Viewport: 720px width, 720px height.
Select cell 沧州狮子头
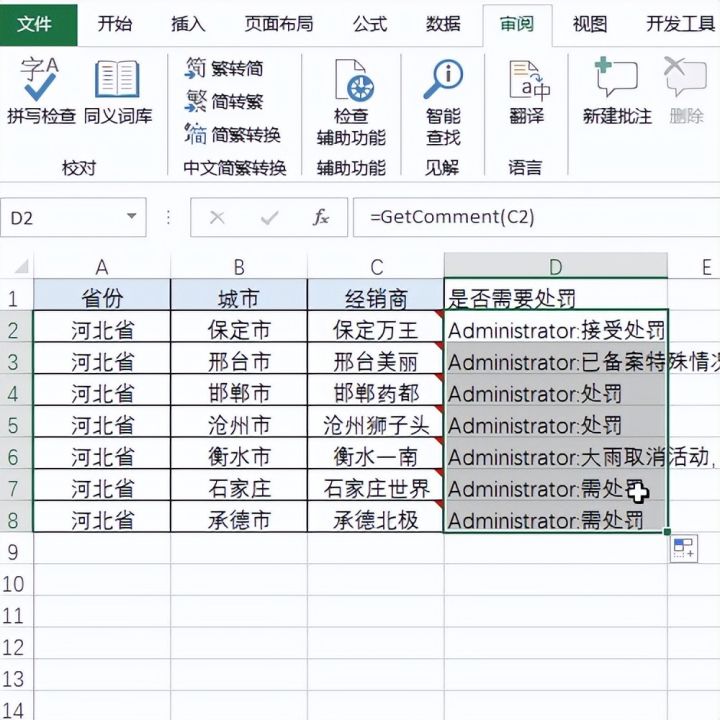click(x=376, y=422)
